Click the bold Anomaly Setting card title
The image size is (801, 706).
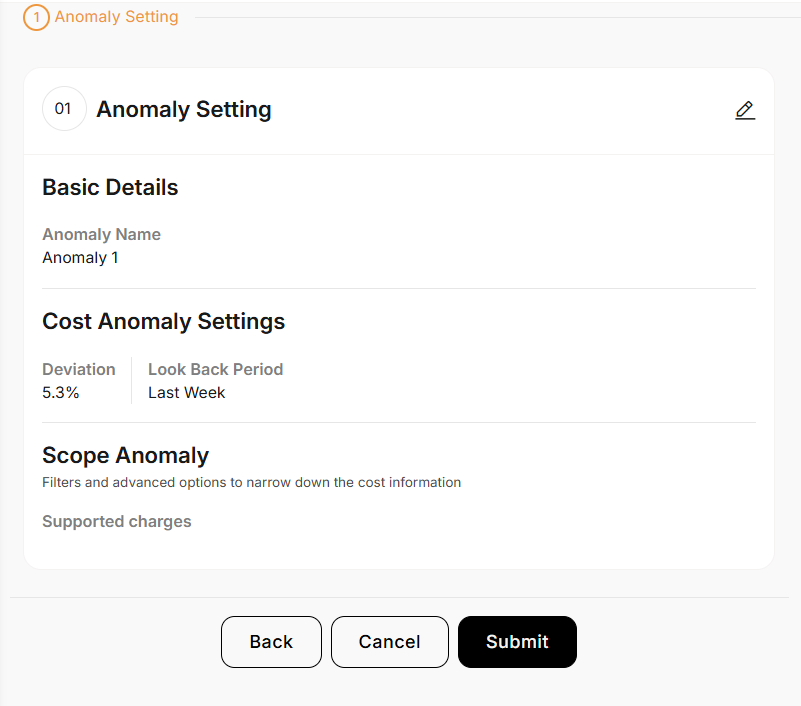tap(184, 110)
